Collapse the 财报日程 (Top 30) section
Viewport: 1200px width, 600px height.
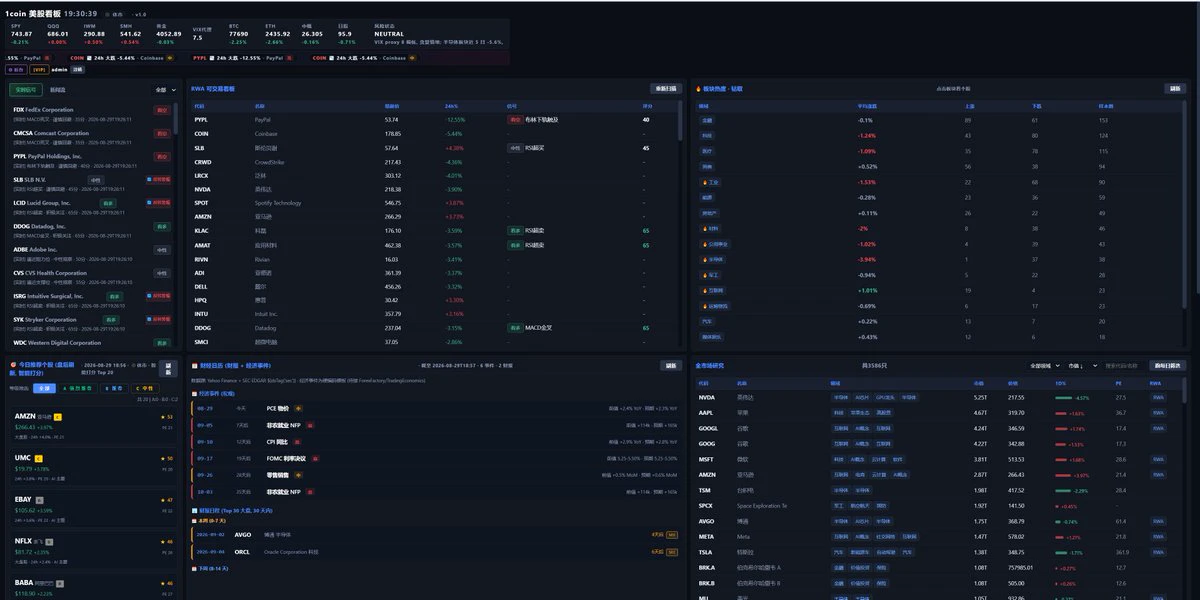(231, 510)
